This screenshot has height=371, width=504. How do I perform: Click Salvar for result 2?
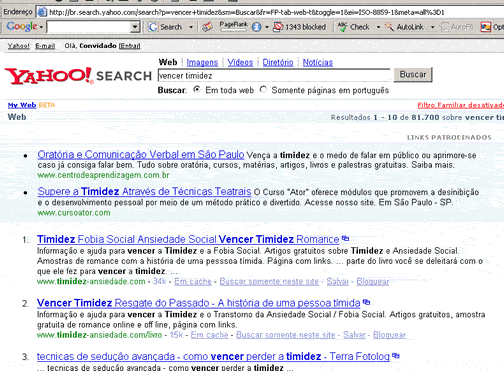point(354,335)
